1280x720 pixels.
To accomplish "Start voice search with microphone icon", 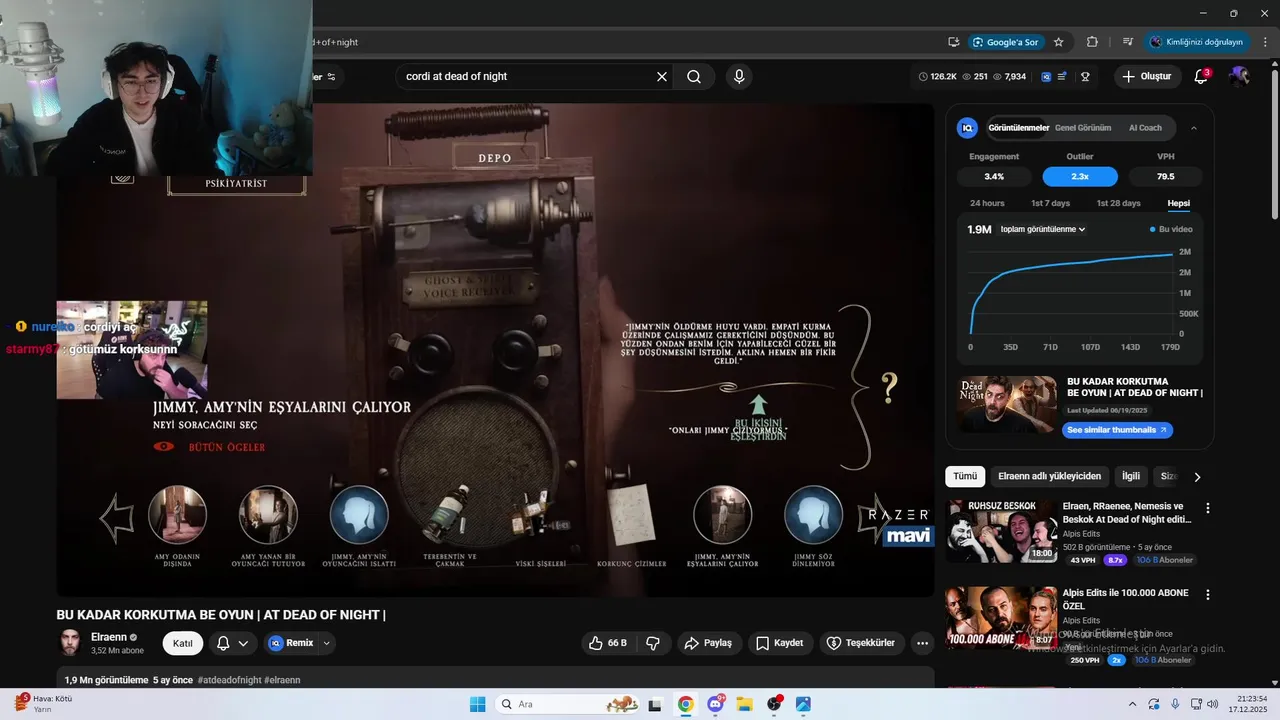I will (739, 77).
